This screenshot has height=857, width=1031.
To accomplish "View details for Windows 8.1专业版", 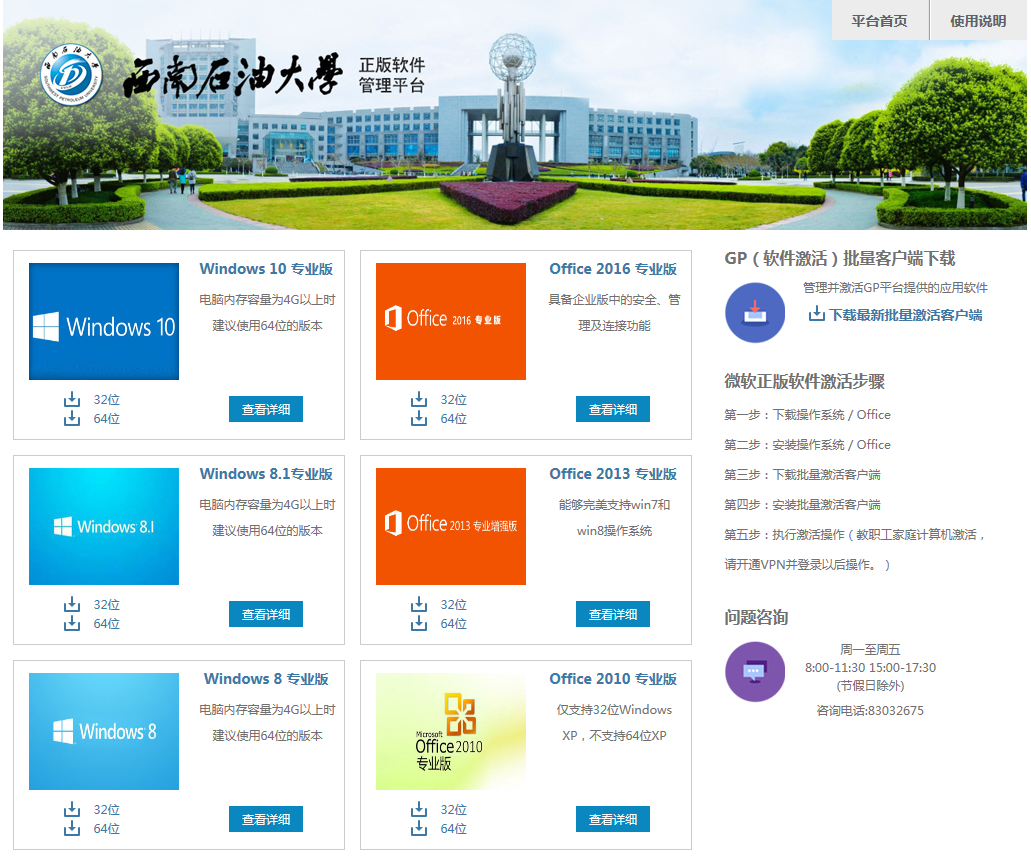I will point(266,614).
